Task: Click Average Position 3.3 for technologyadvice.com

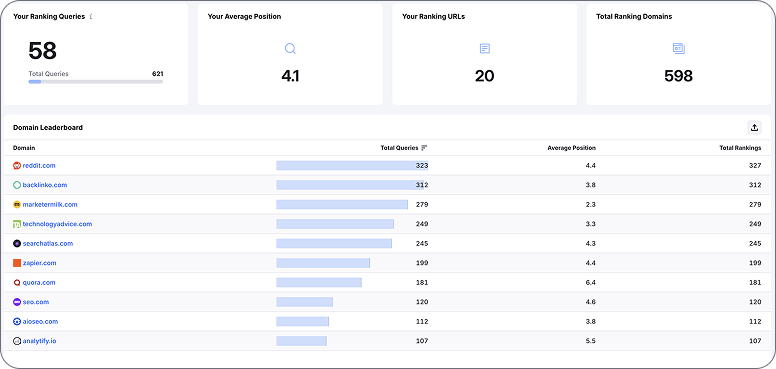Action: tap(590, 224)
